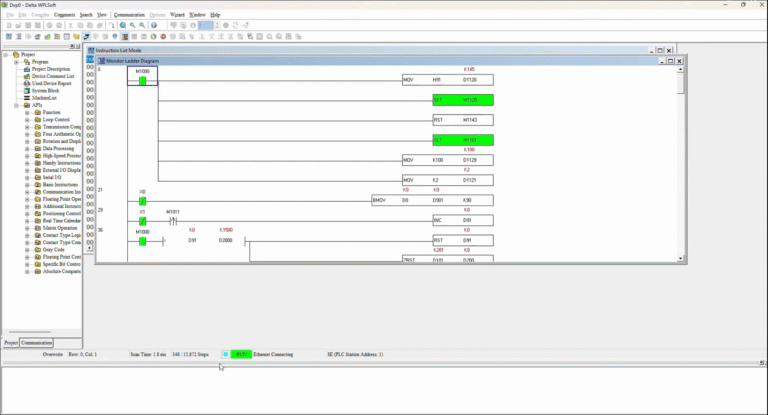
Task: Expand the Matrix Operation API folder
Action: point(27,228)
